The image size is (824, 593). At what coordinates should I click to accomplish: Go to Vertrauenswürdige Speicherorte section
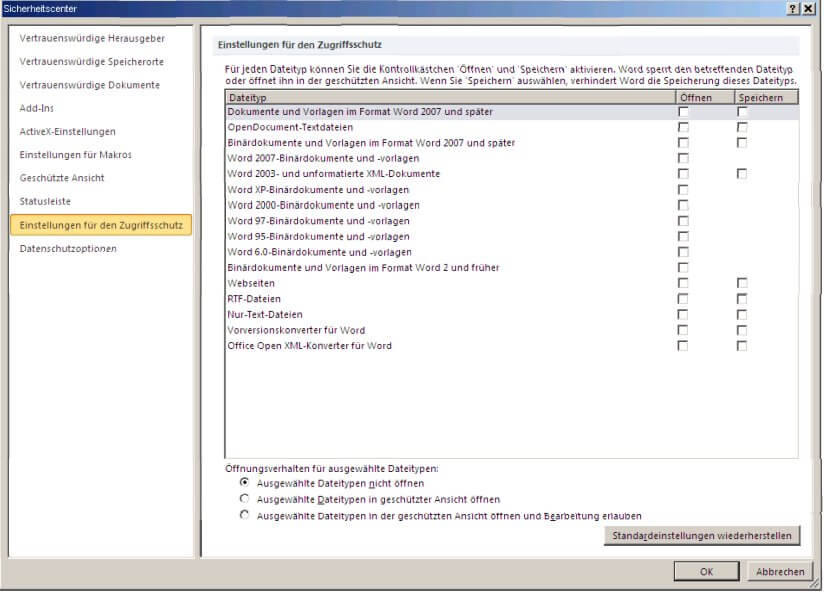92,61
